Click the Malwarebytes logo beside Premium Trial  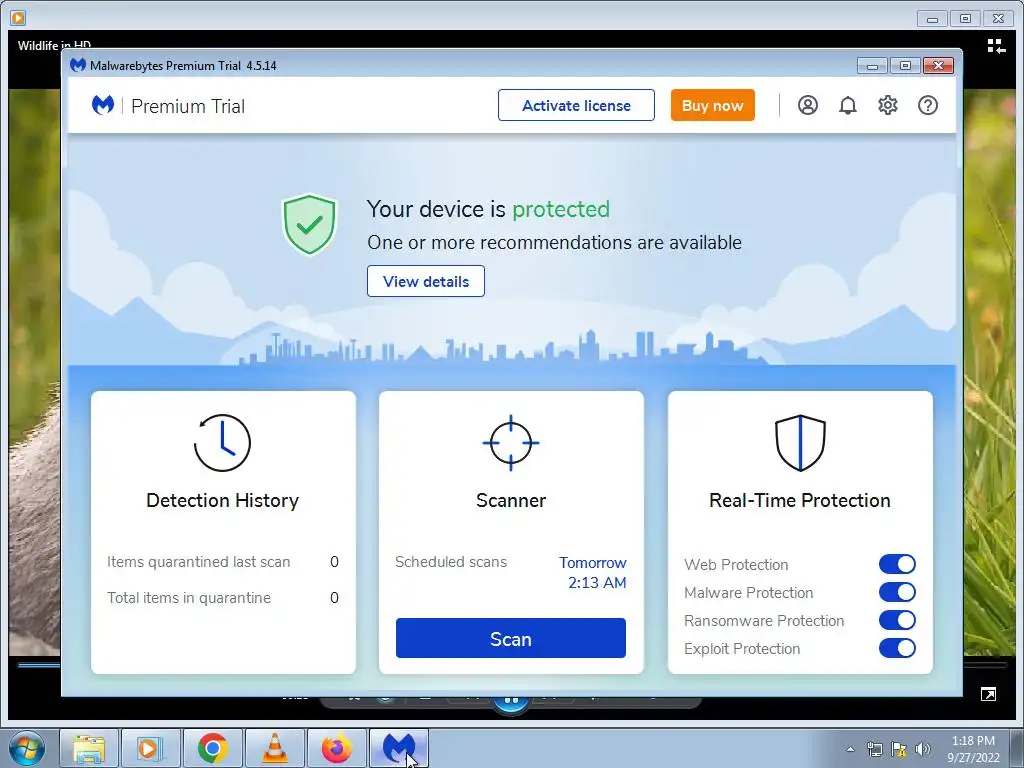(x=103, y=105)
